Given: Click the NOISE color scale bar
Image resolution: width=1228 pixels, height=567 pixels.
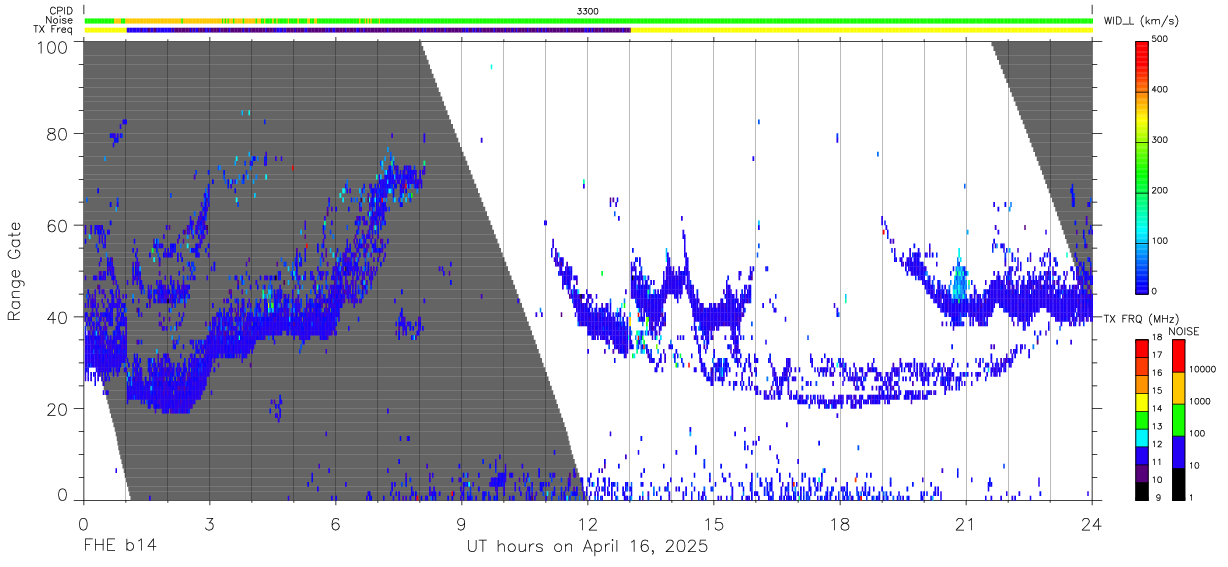Looking at the screenshot, I should pos(1178,418).
